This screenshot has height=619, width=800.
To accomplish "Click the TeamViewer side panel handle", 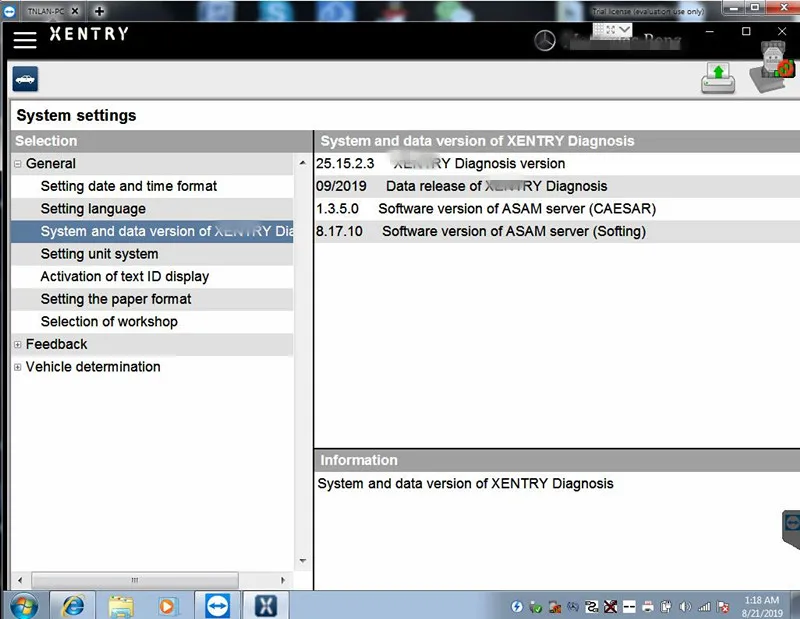I will pyautogui.click(x=791, y=529).
